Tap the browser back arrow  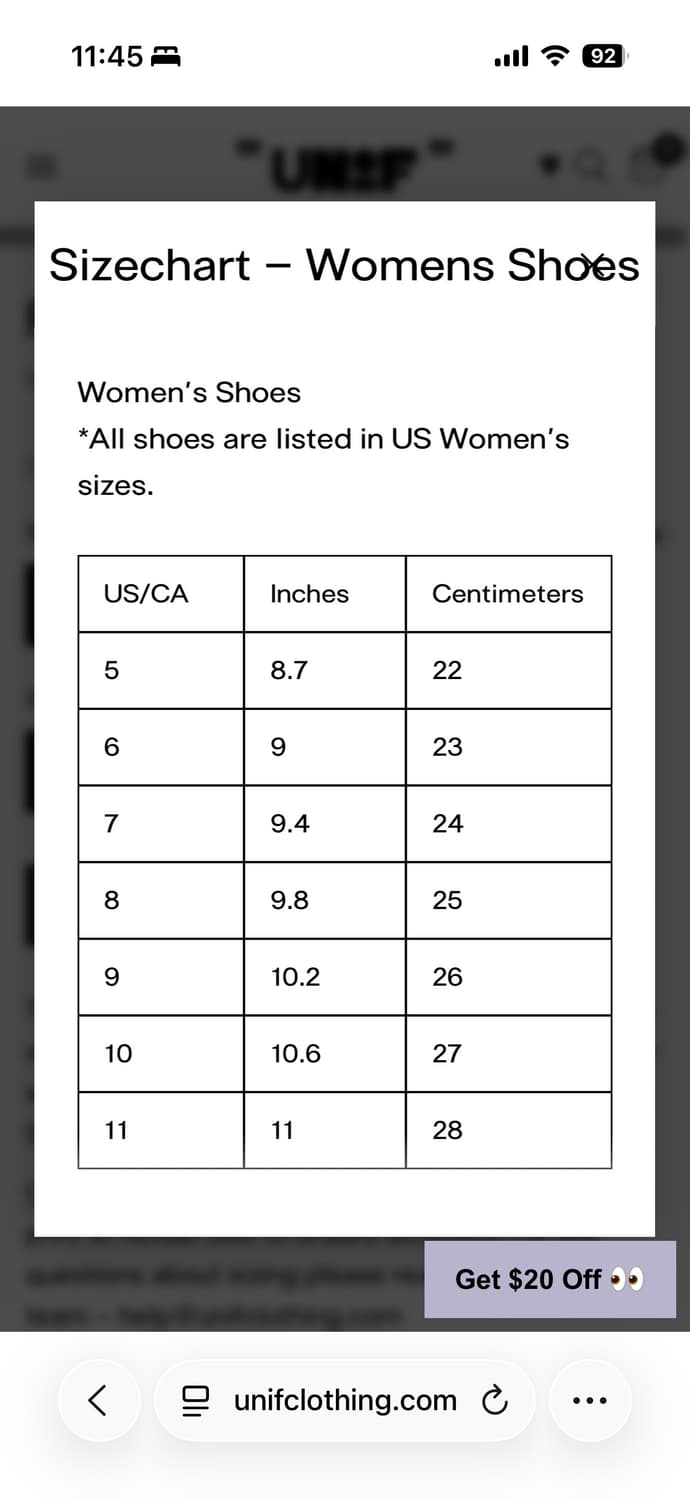(98, 1400)
